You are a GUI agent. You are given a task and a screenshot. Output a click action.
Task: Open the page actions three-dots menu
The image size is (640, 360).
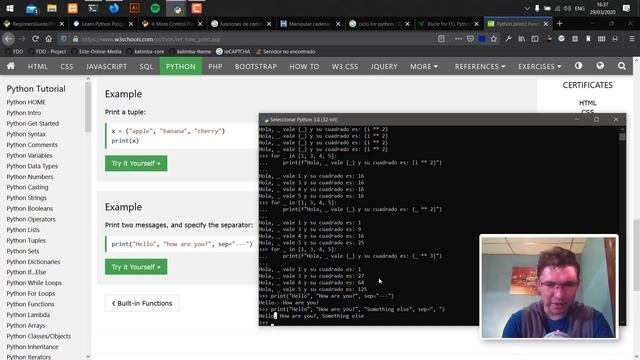pos(458,39)
